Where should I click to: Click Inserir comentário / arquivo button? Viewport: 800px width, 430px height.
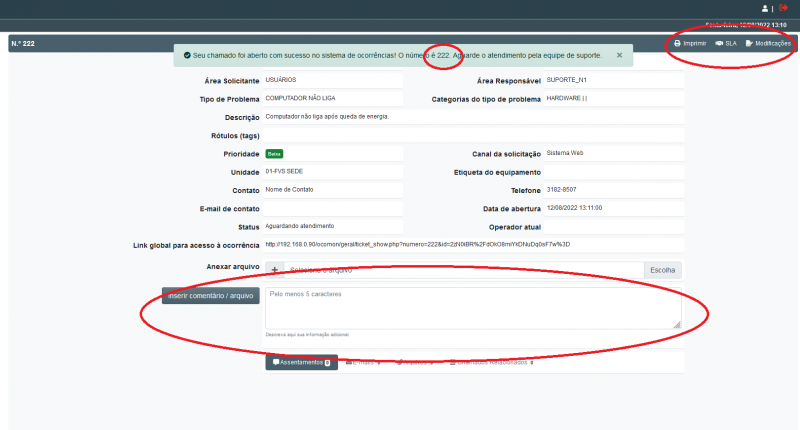click(x=211, y=296)
